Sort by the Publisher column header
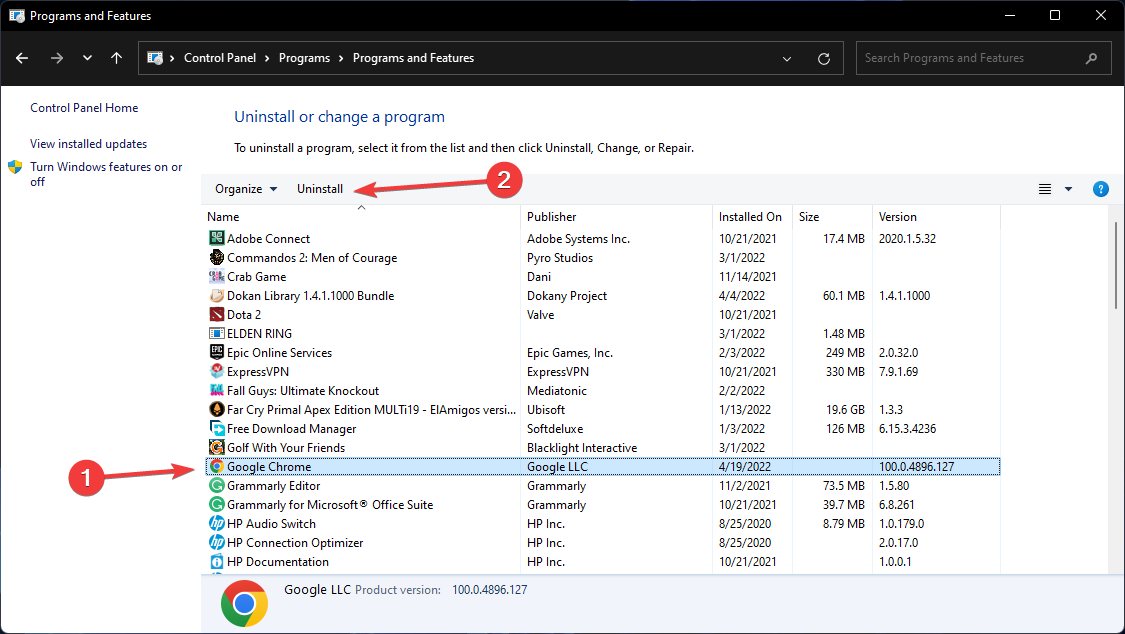 pos(616,217)
